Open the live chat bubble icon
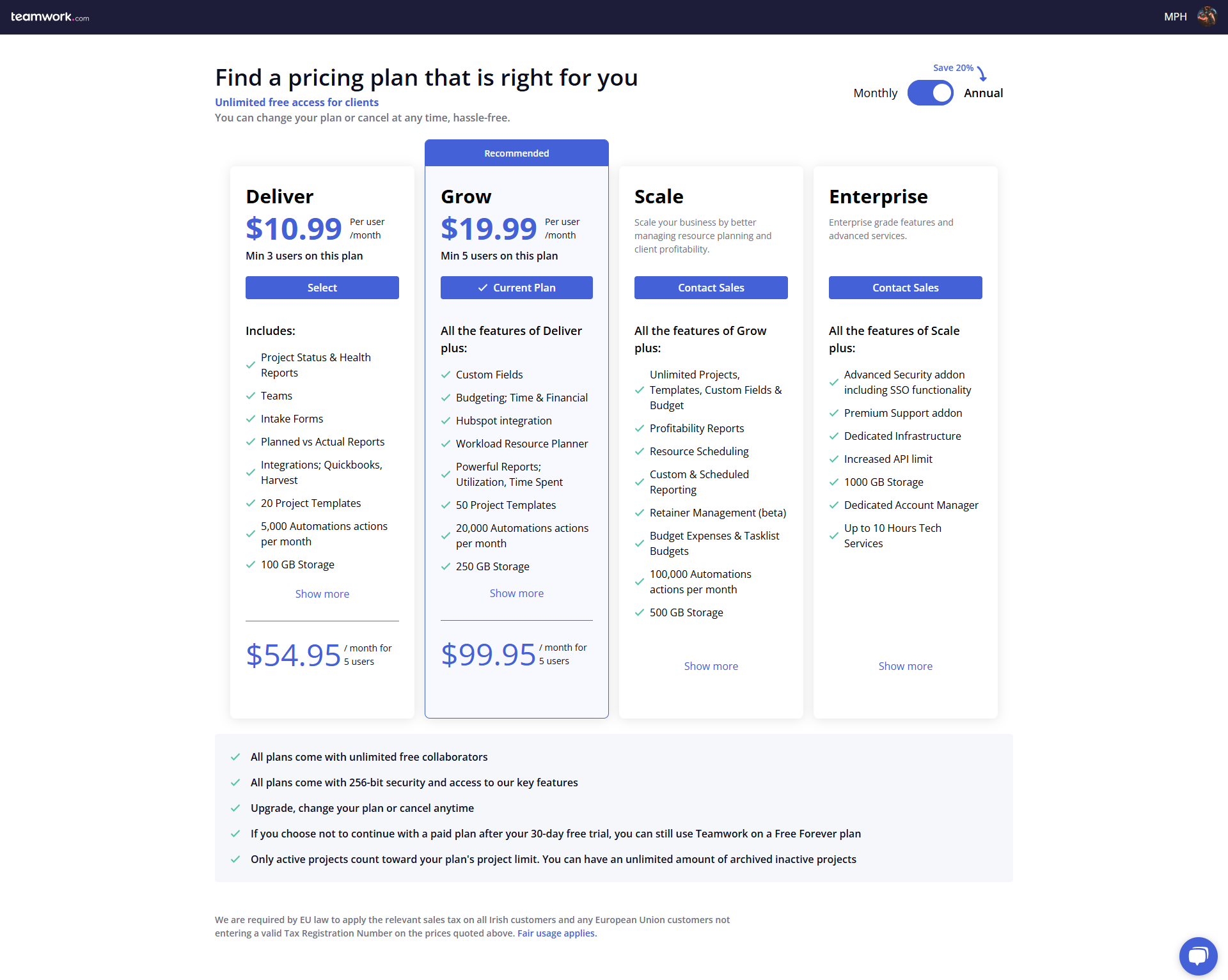This screenshot has height=980, width=1228. point(1197,956)
